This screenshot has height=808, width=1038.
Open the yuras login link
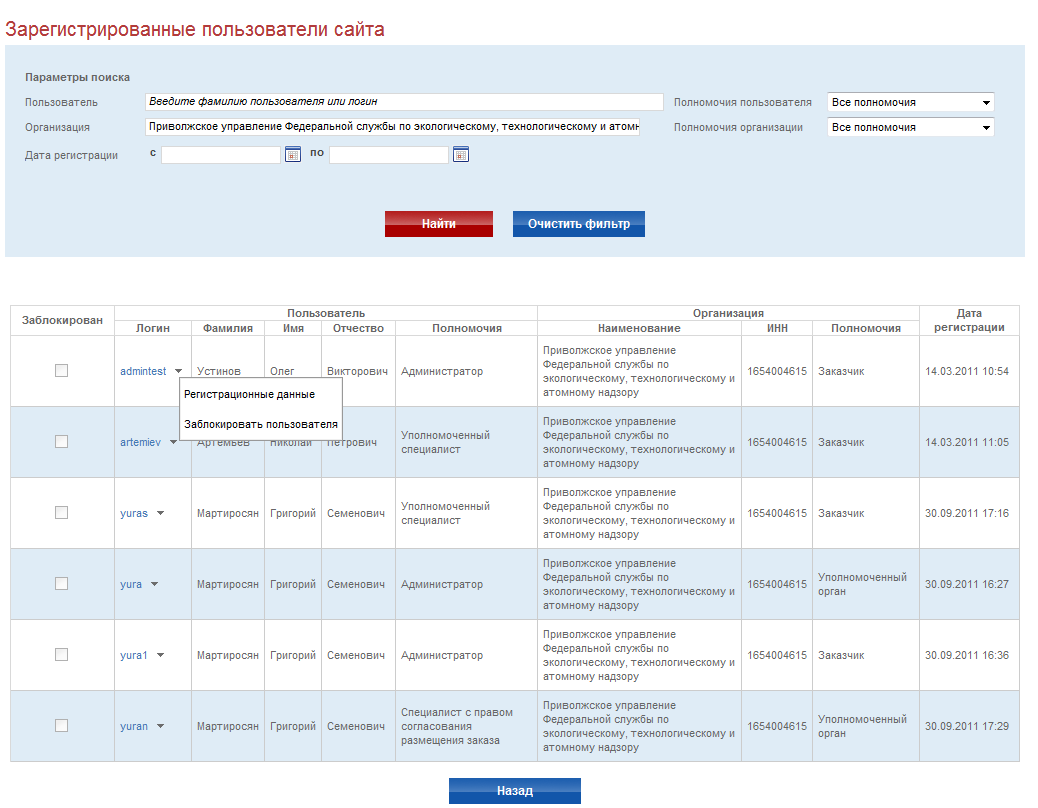coord(134,514)
